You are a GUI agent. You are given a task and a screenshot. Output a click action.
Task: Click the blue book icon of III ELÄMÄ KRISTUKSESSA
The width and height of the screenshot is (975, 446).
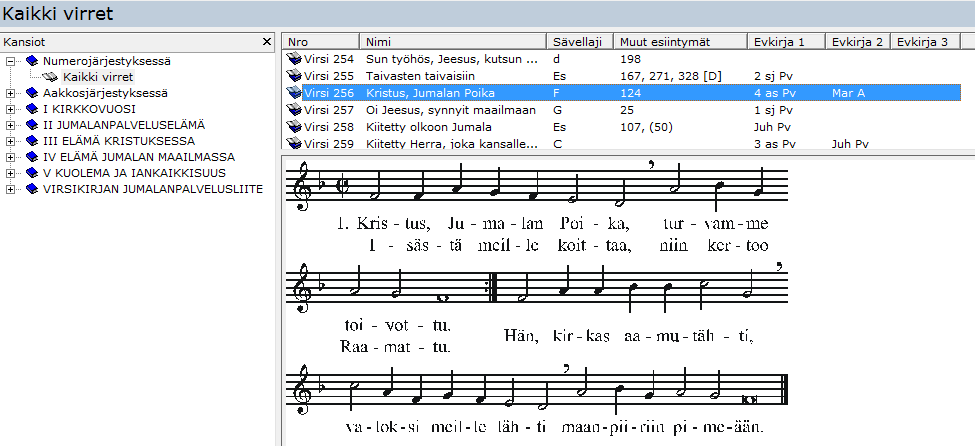32,141
